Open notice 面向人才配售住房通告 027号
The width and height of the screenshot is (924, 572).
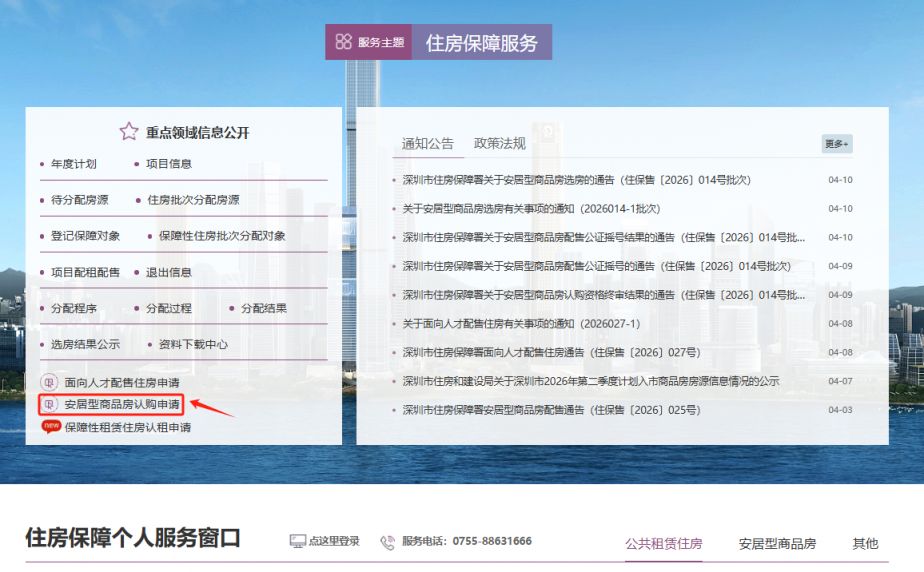coord(551,352)
